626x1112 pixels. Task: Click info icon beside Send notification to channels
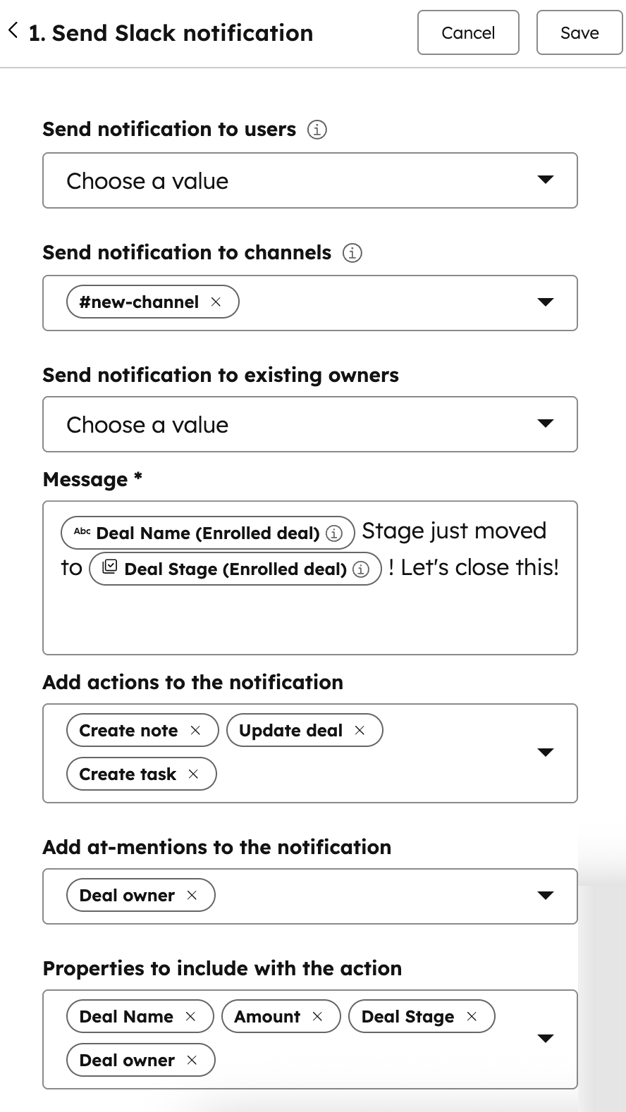coord(352,253)
